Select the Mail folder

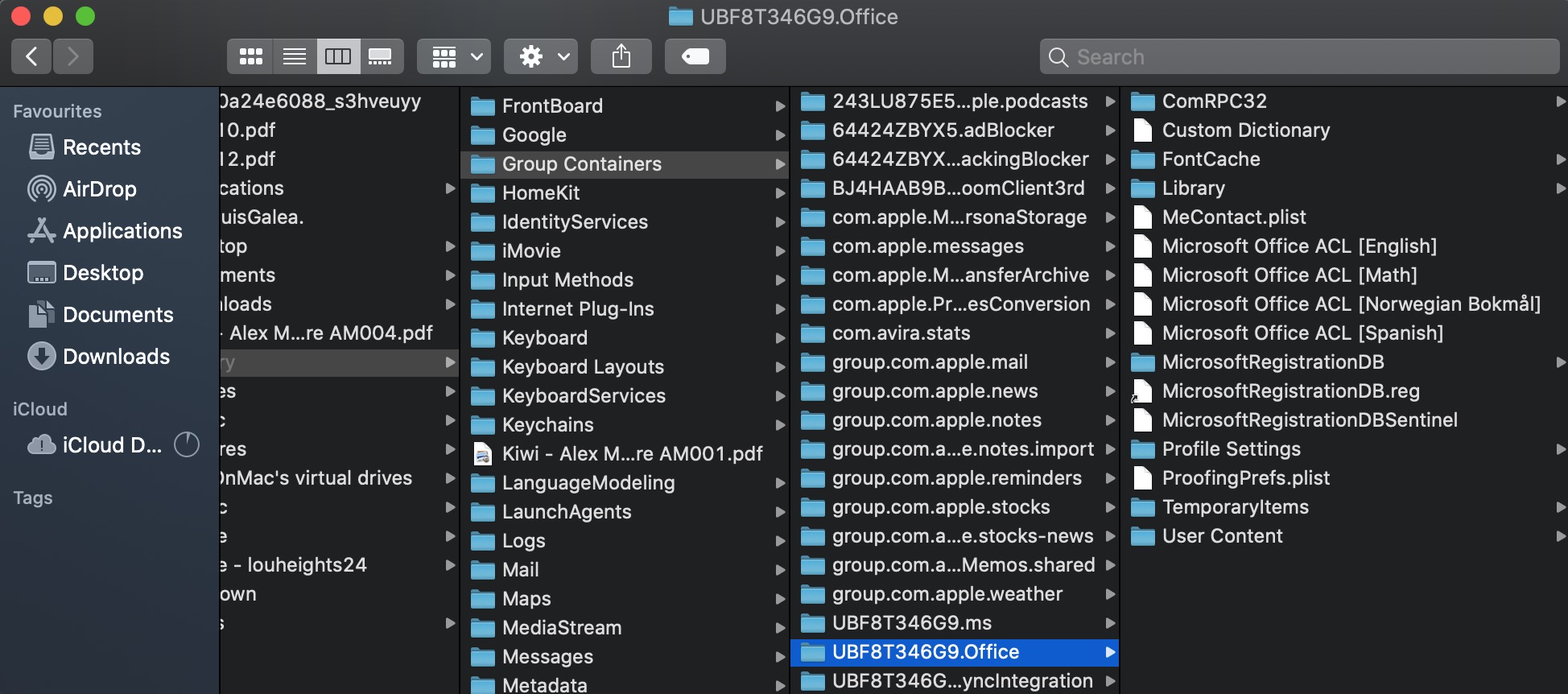point(624,569)
